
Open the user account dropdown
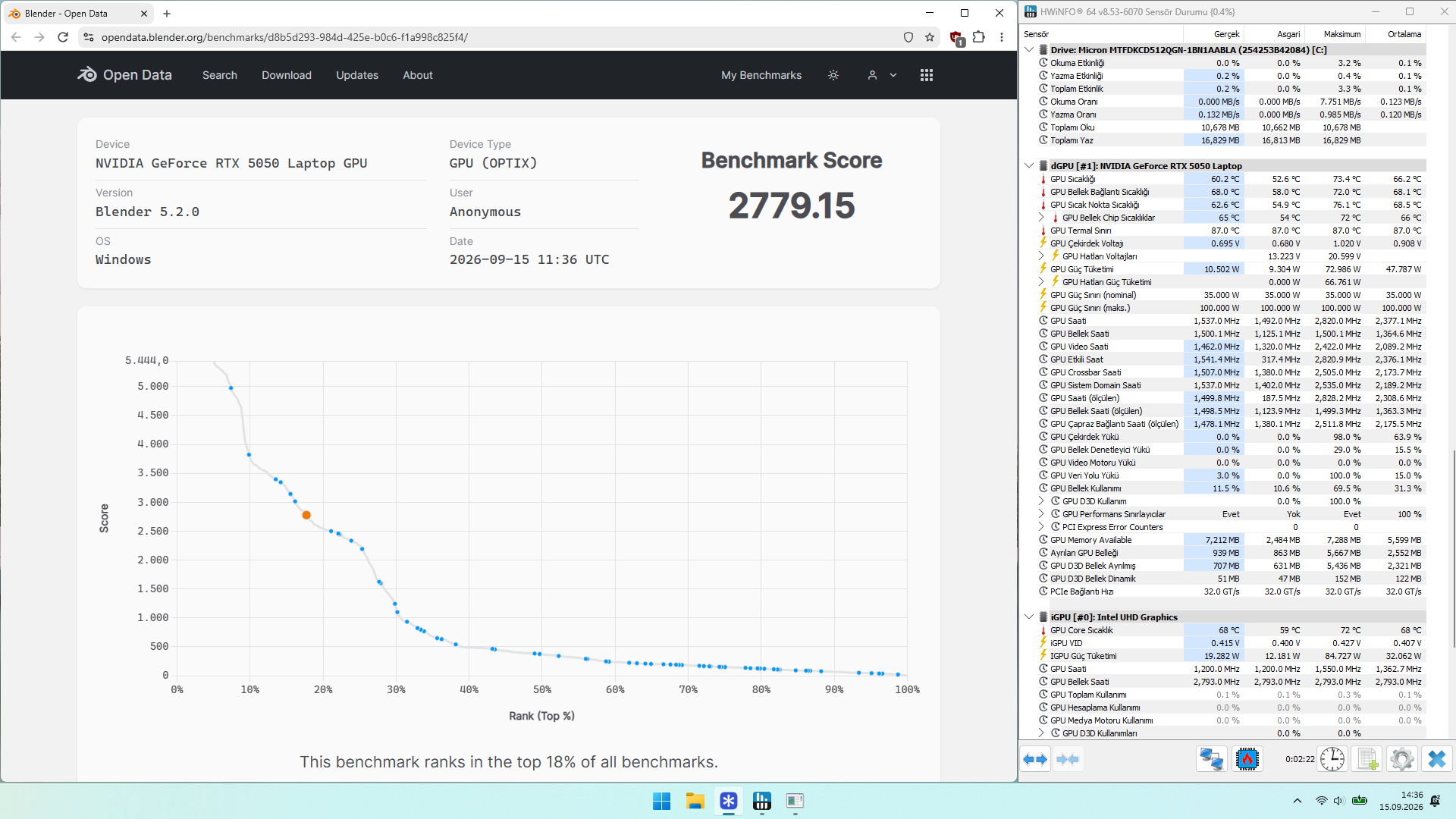pyautogui.click(x=882, y=75)
